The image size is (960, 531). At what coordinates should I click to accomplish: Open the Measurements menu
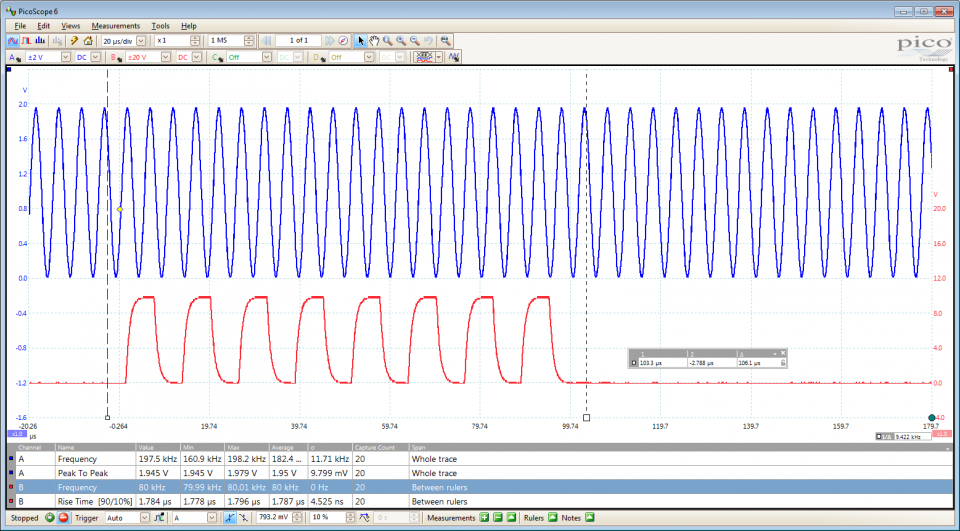tap(115, 25)
